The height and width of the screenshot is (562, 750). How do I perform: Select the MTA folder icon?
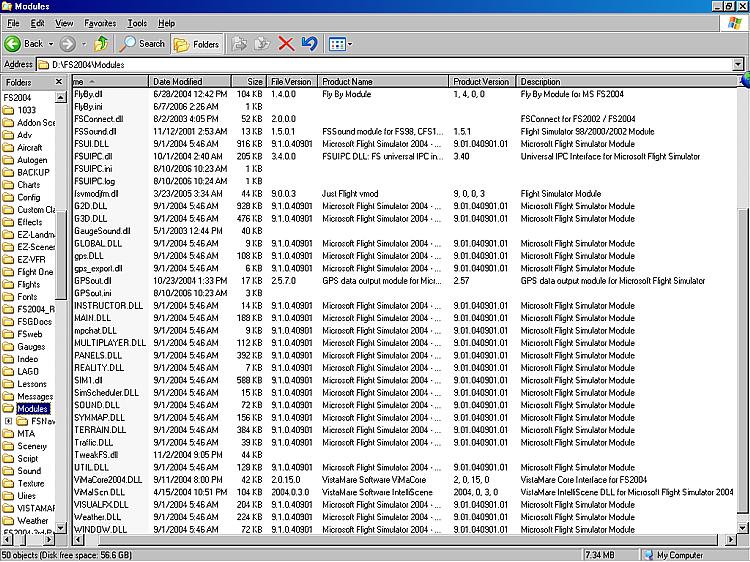8,433
